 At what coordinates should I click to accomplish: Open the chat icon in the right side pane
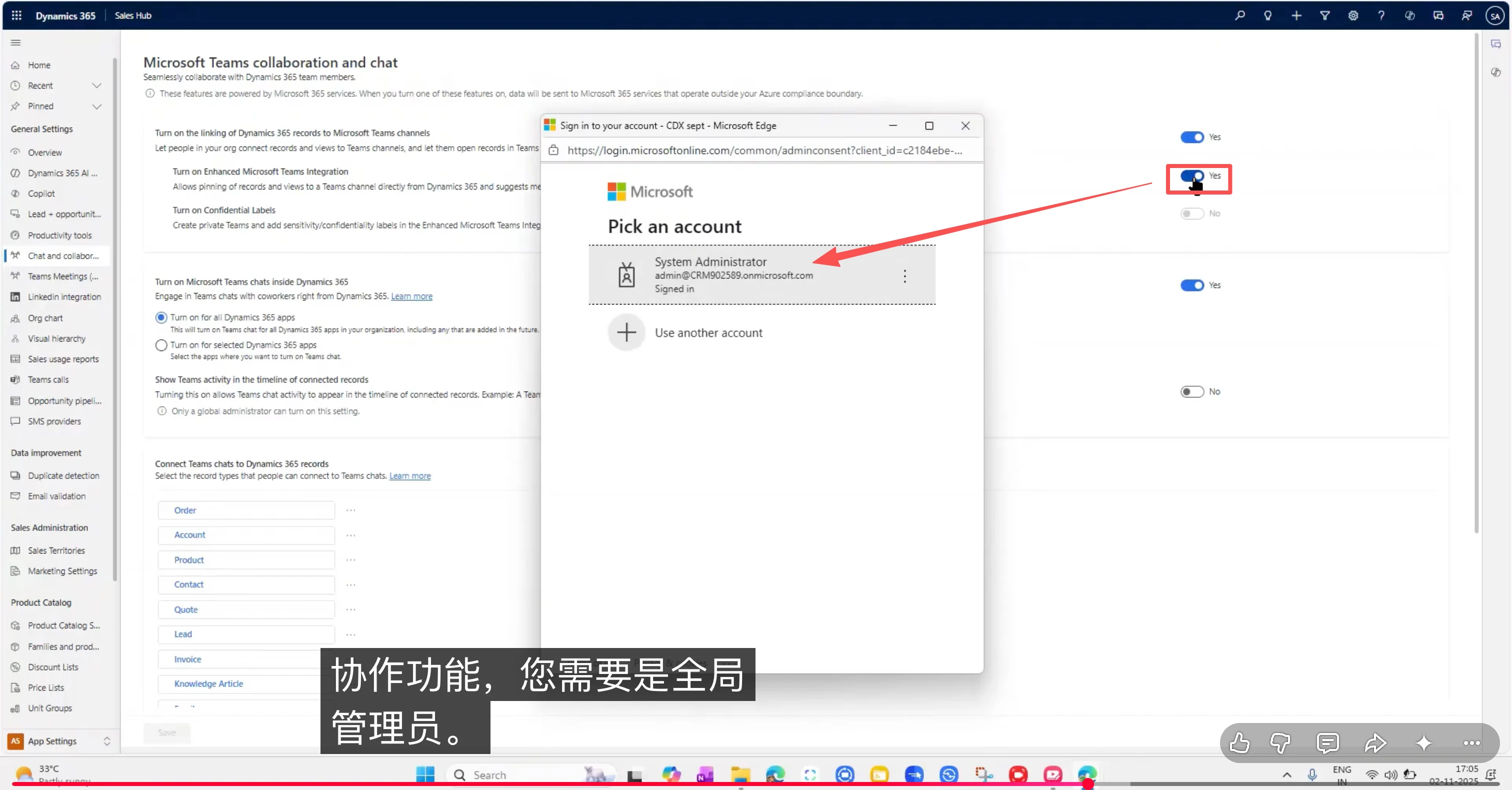(1495, 44)
